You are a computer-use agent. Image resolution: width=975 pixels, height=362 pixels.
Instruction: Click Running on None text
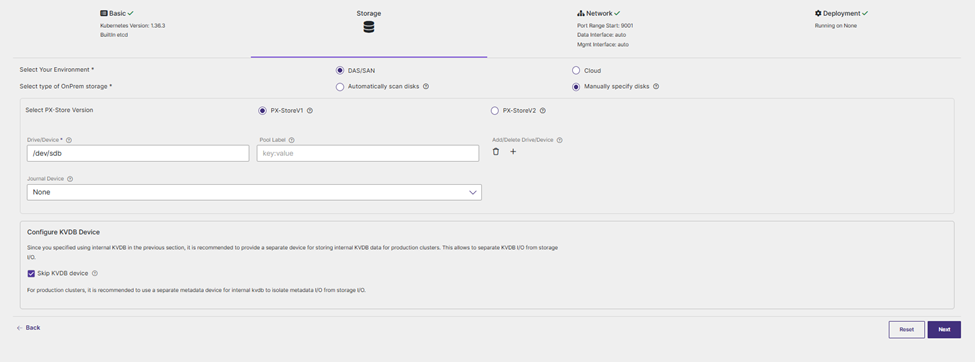coord(836,26)
